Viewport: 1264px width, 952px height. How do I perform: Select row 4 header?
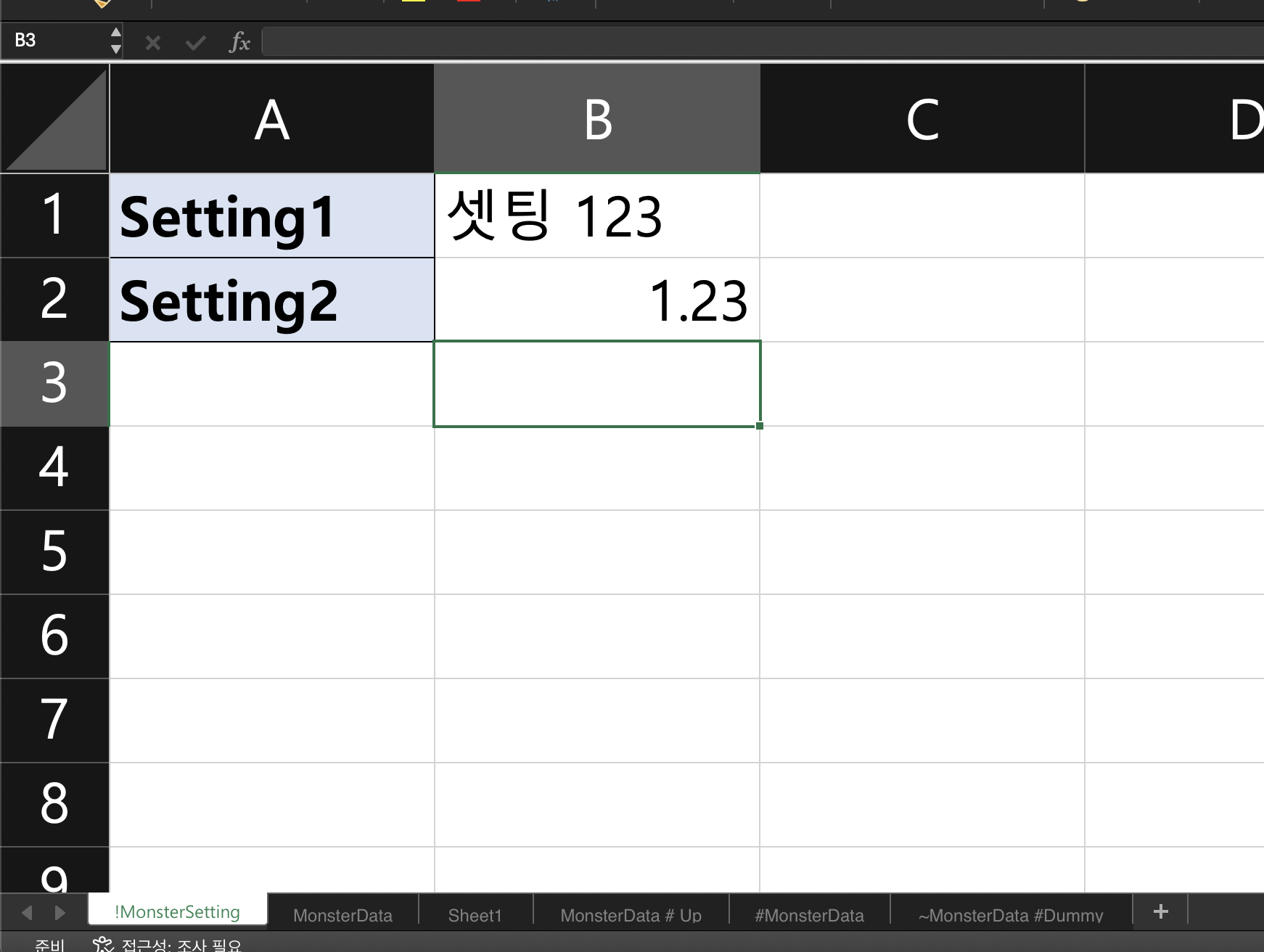tap(54, 468)
